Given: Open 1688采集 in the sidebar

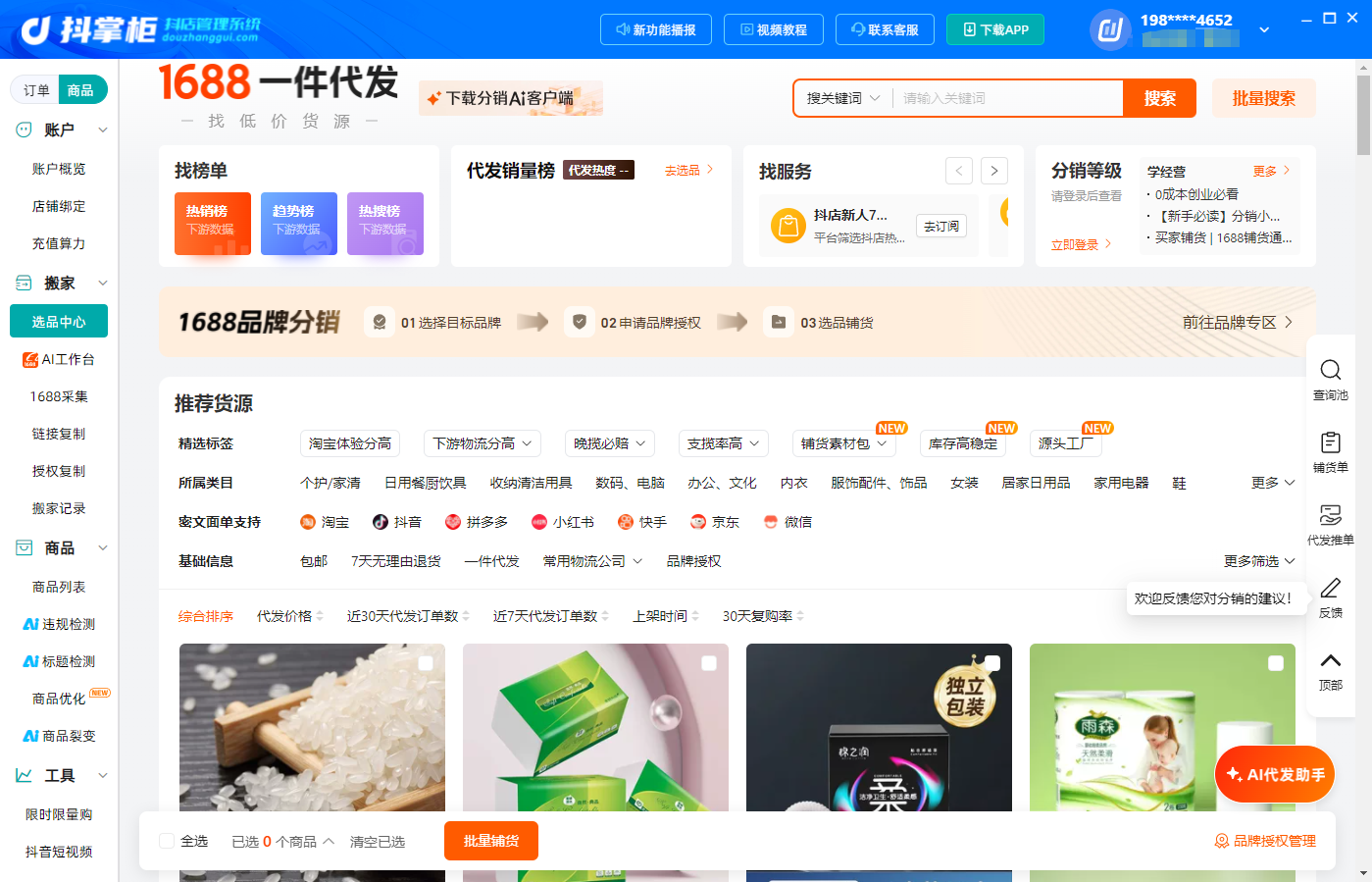Looking at the screenshot, I should (59, 396).
